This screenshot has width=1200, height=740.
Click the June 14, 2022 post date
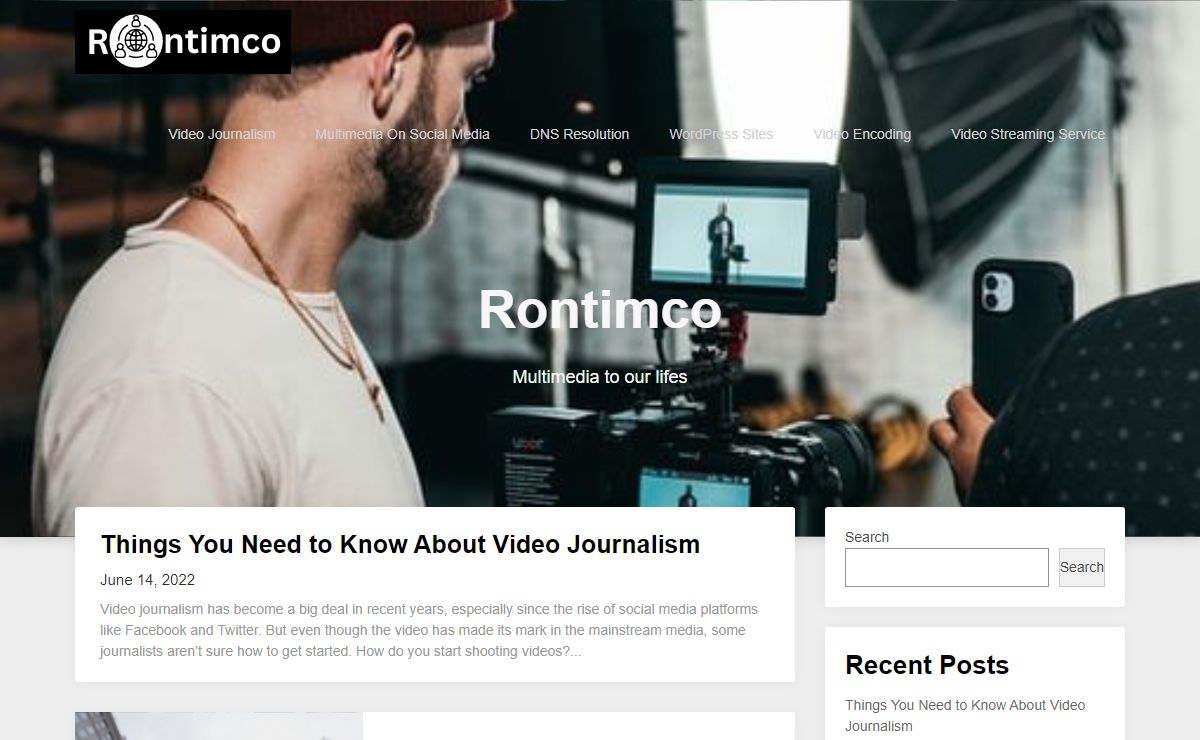tap(148, 580)
